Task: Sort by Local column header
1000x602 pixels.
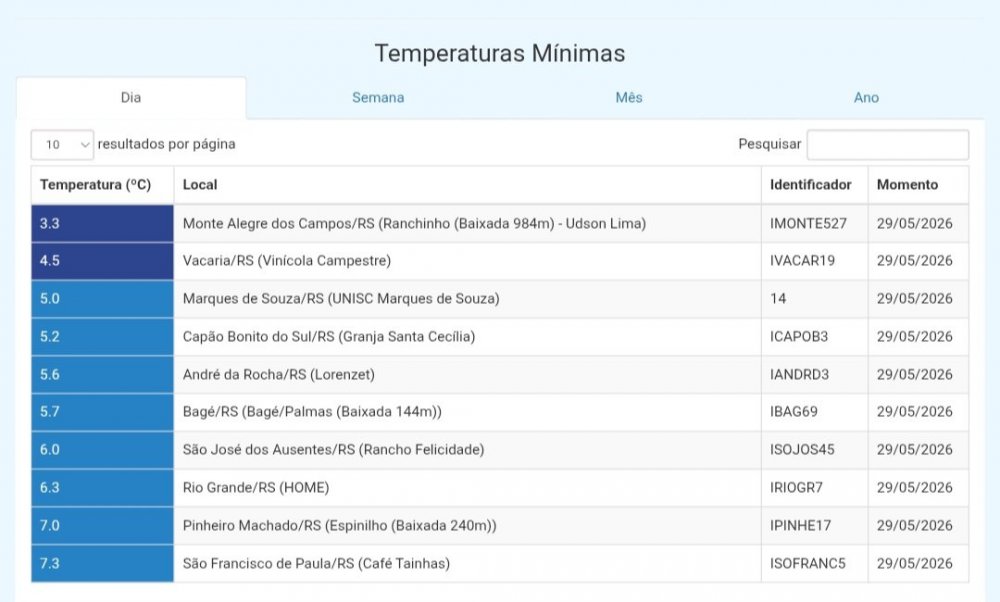Action: pyautogui.click(x=467, y=185)
